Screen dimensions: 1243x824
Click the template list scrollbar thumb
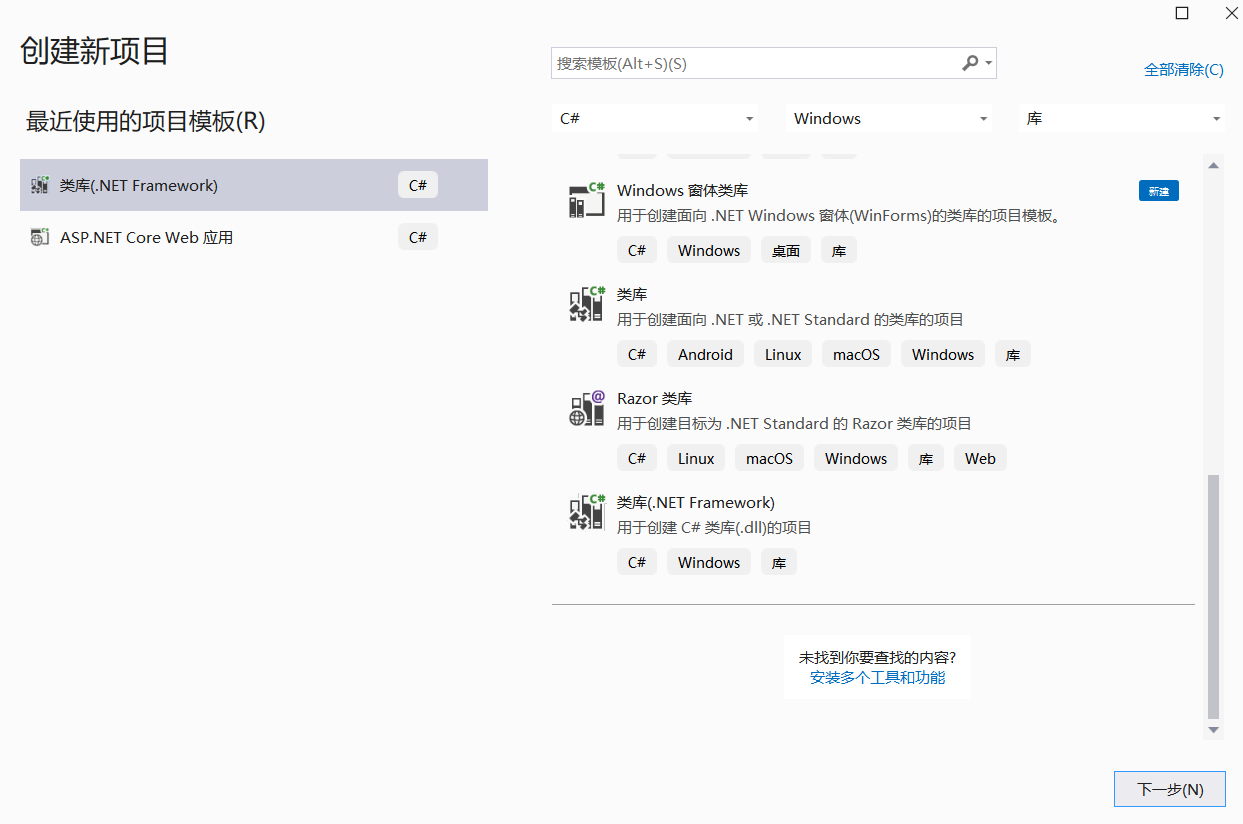coord(1214,597)
